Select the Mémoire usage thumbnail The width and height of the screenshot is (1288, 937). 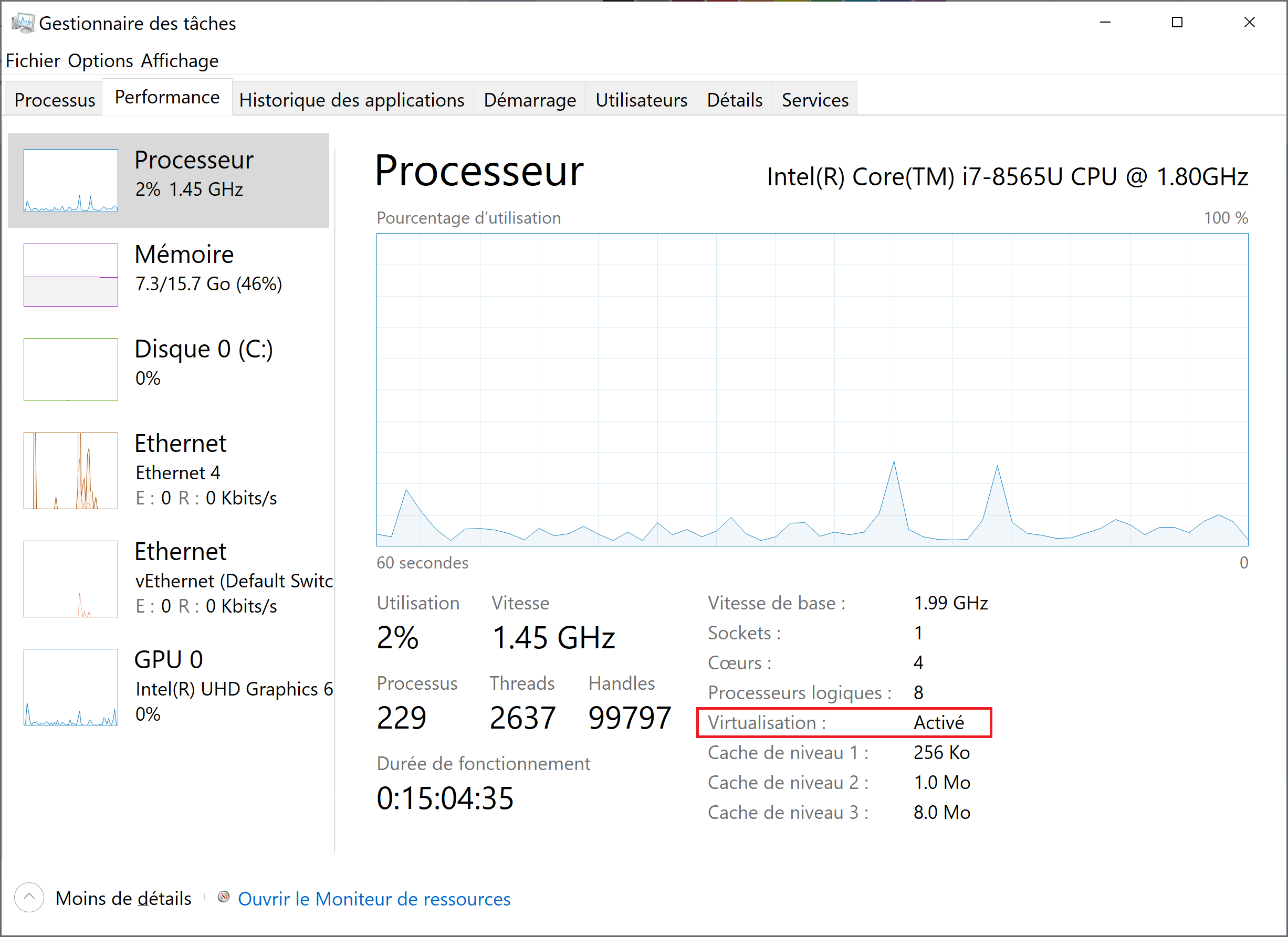click(x=71, y=275)
